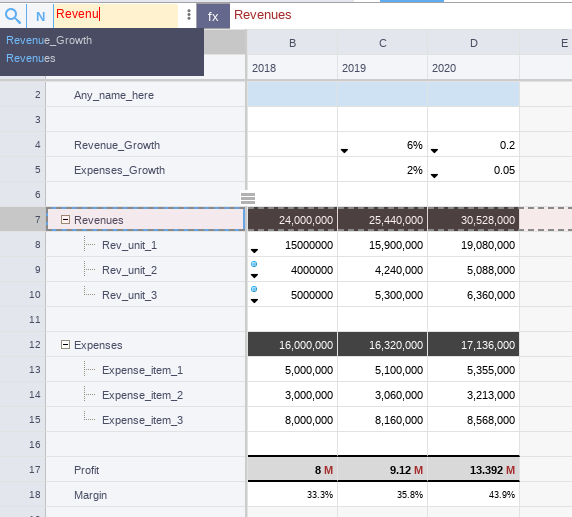
Task: Choose Revenues from the autocomplete list
Action: [31, 58]
